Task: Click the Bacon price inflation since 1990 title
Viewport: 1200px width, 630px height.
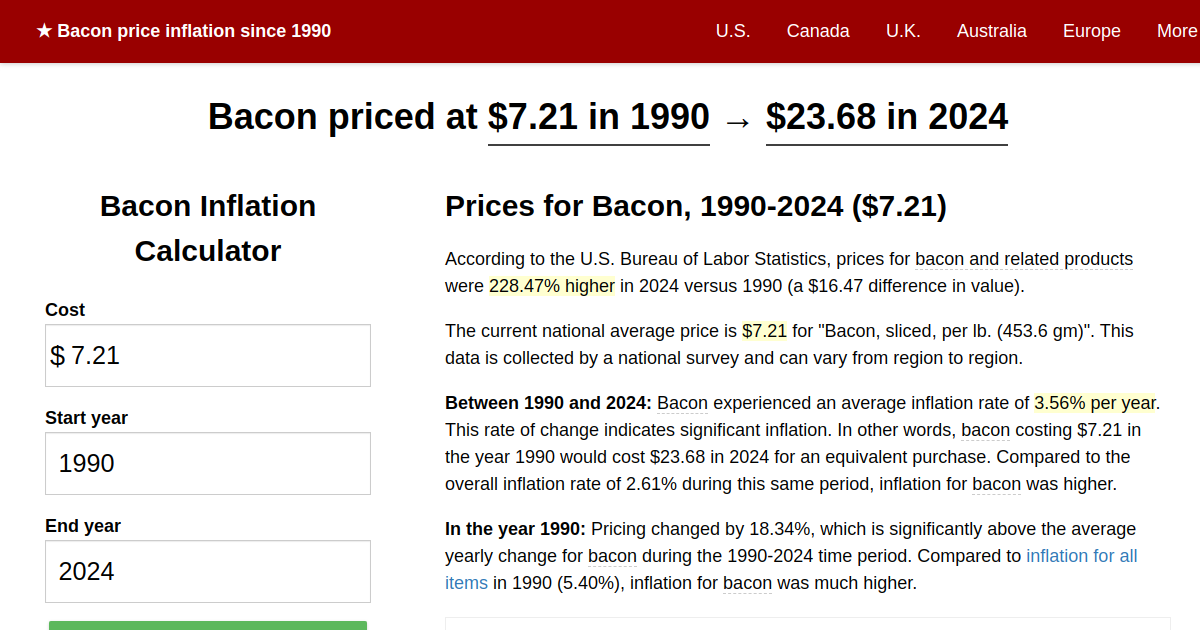Action: point(194,30)
